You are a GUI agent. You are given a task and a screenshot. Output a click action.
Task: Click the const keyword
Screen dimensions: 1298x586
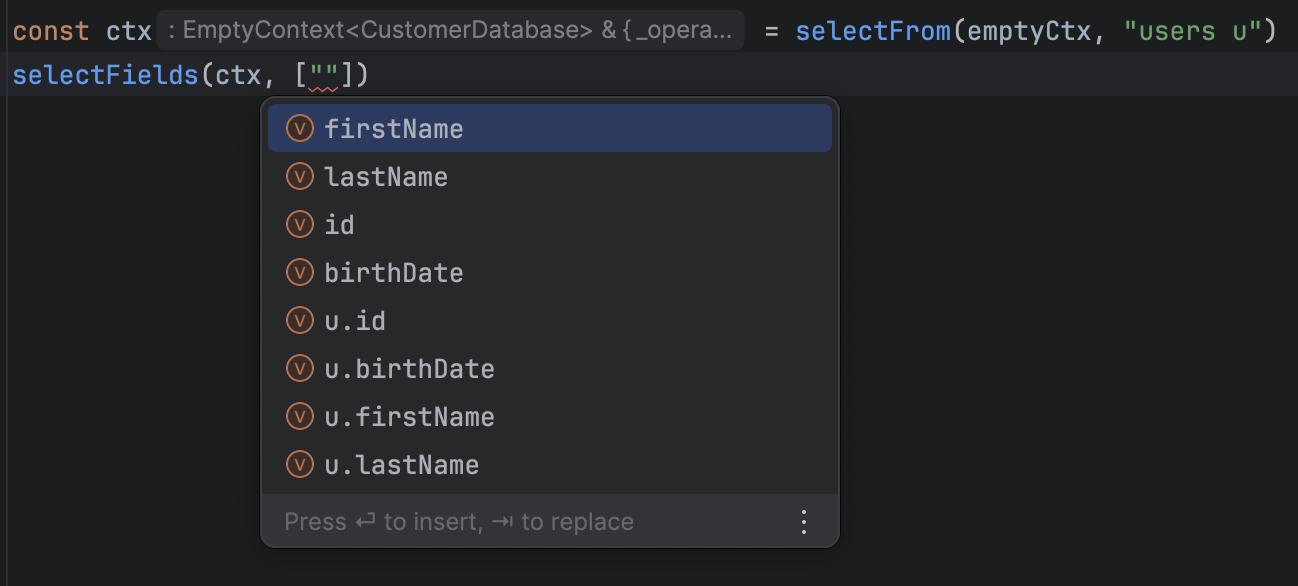click(x=51, y=32)
